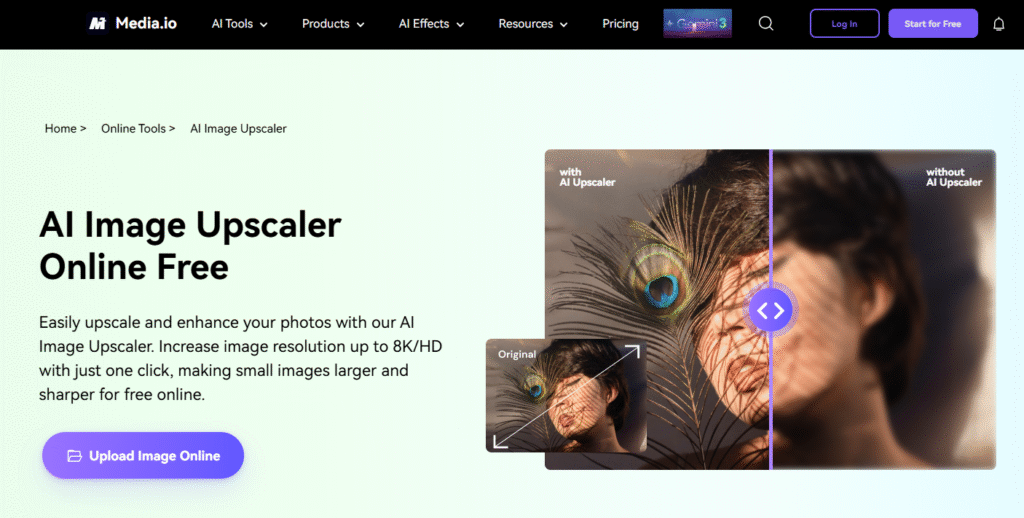Click the Media.io logo icon
Viewport: 1024px width, 518px height.
pos(97,24)
